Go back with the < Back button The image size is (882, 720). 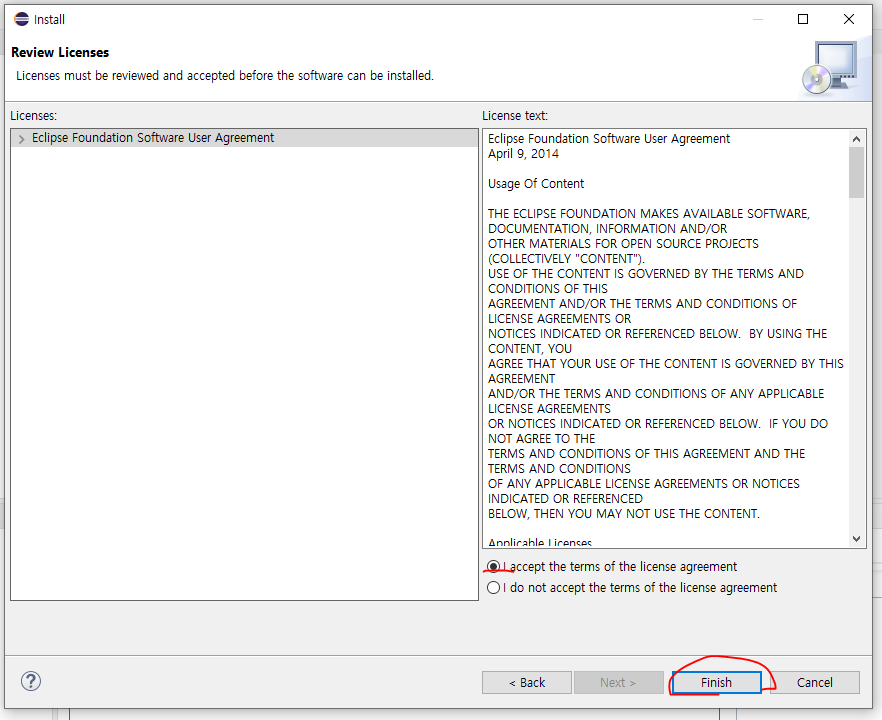point(526,682)
